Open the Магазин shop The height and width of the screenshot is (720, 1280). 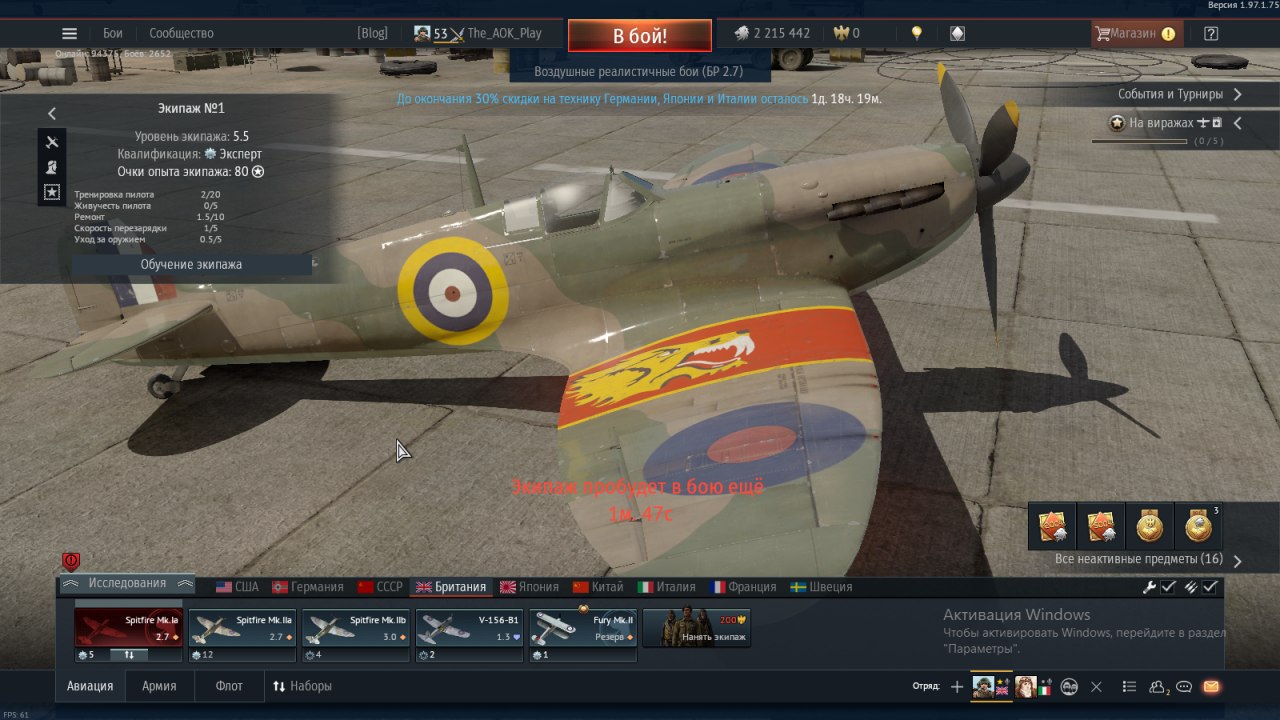[x=1136, y=33]
